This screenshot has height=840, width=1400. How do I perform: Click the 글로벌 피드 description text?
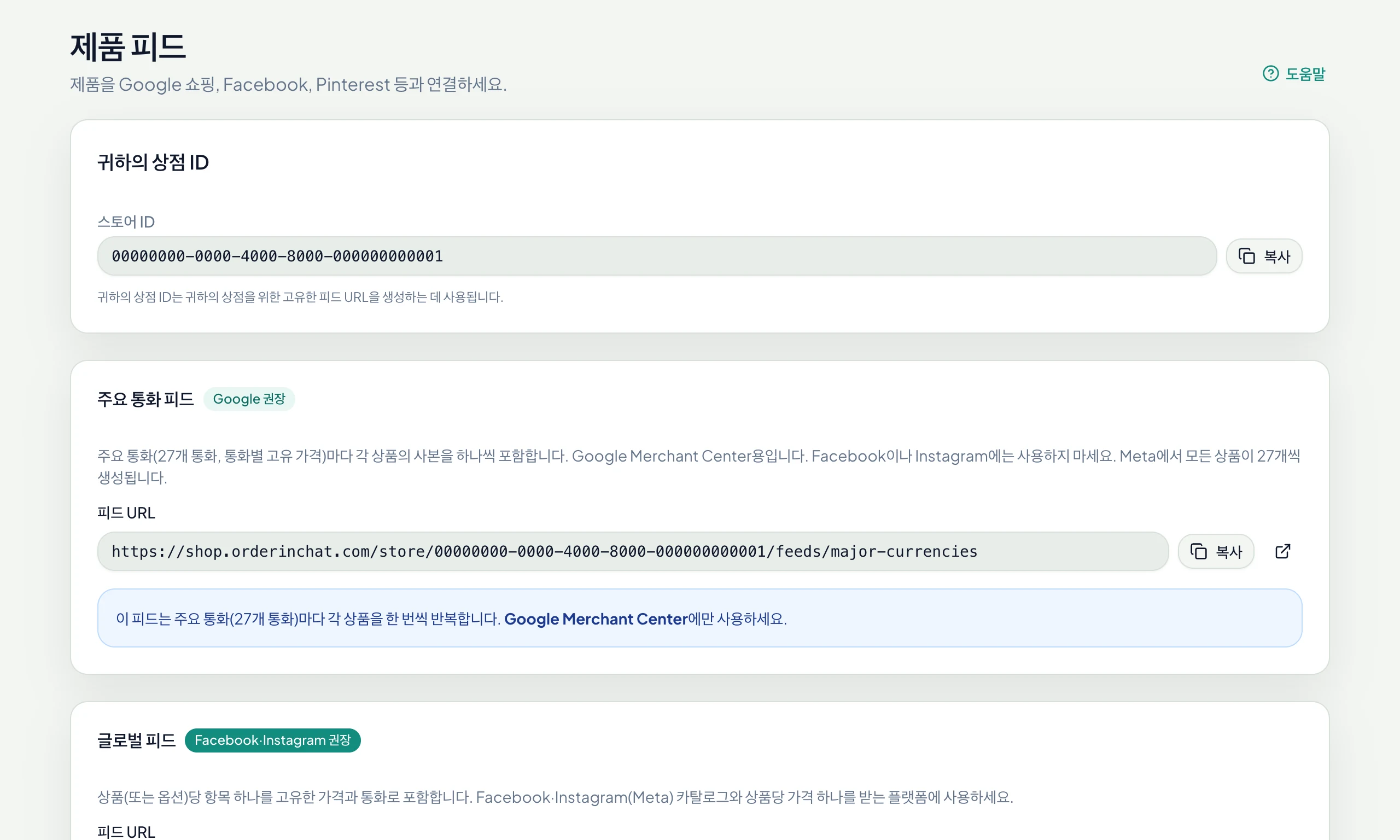[555, 797]
